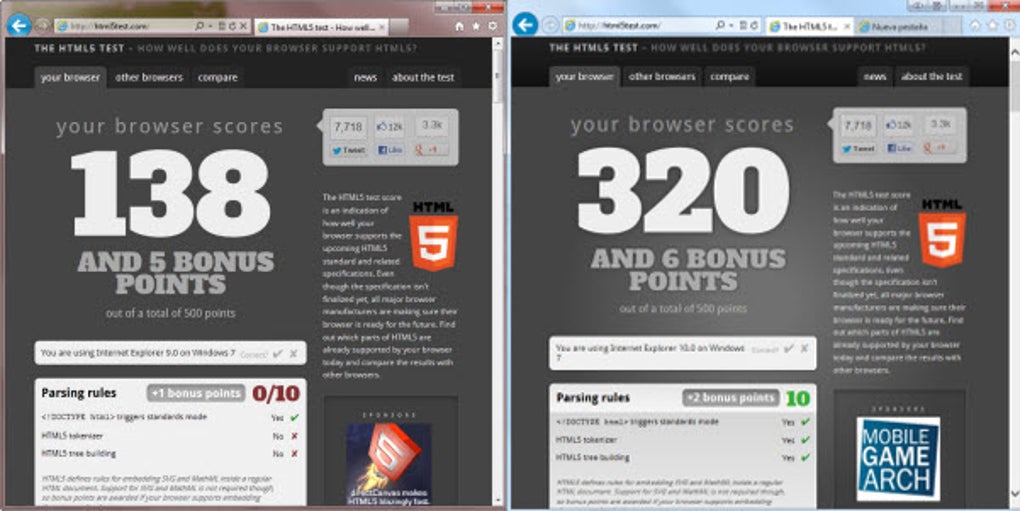Open 'about the test' tab in IE 10 window

[x=932, y=77]
